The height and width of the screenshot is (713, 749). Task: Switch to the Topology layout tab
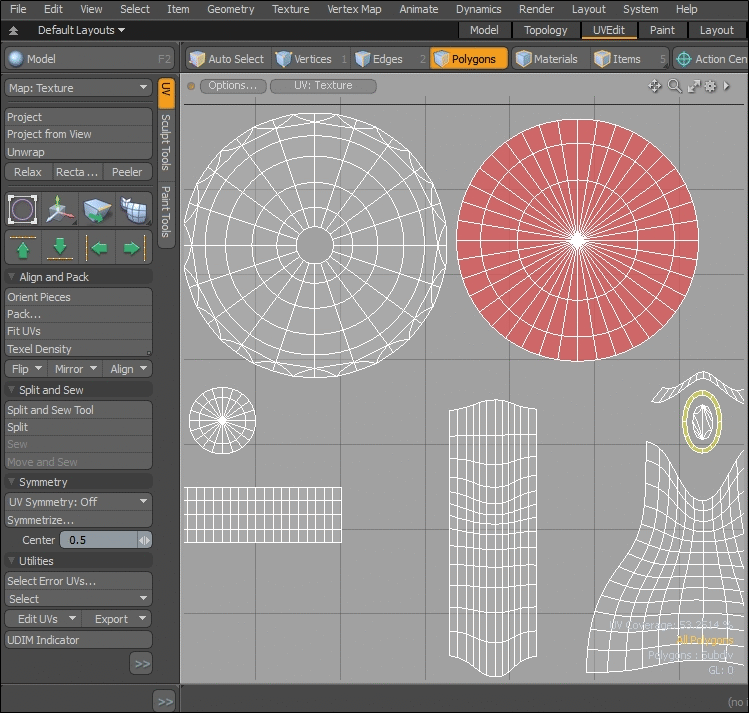(x=546, y=30)
